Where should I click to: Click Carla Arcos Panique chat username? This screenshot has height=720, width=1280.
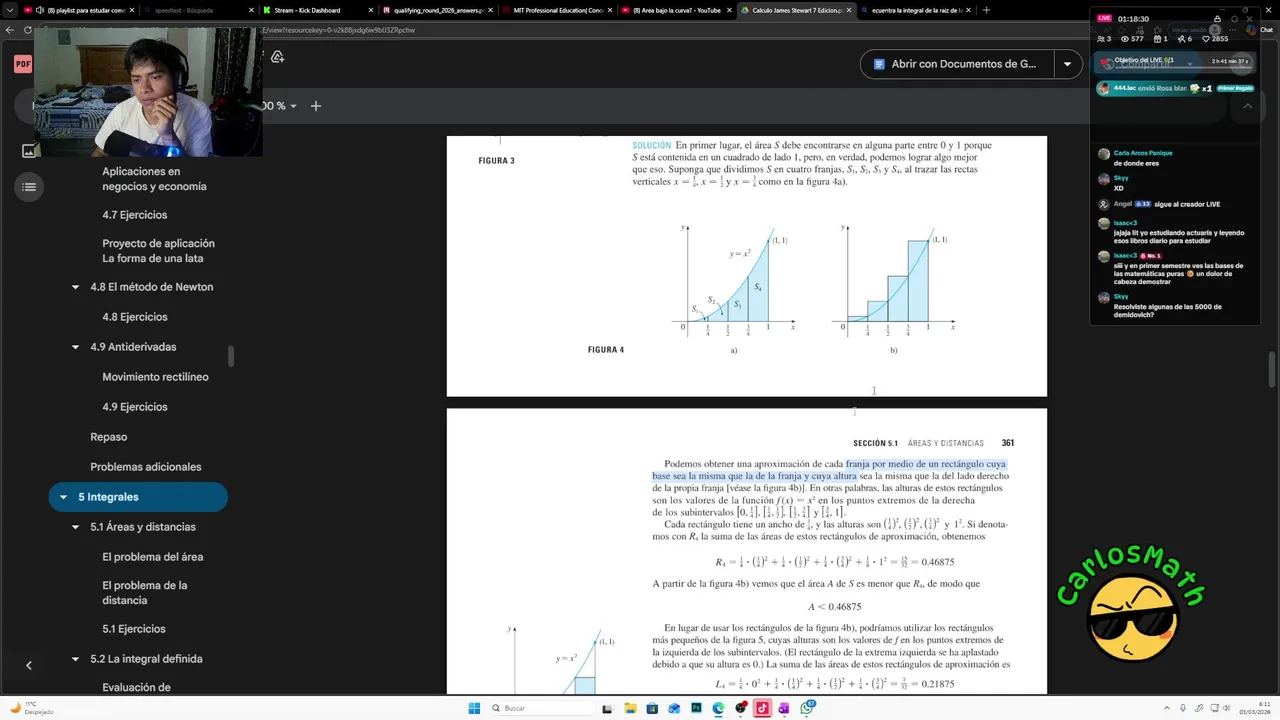[x=1143, y=153]
